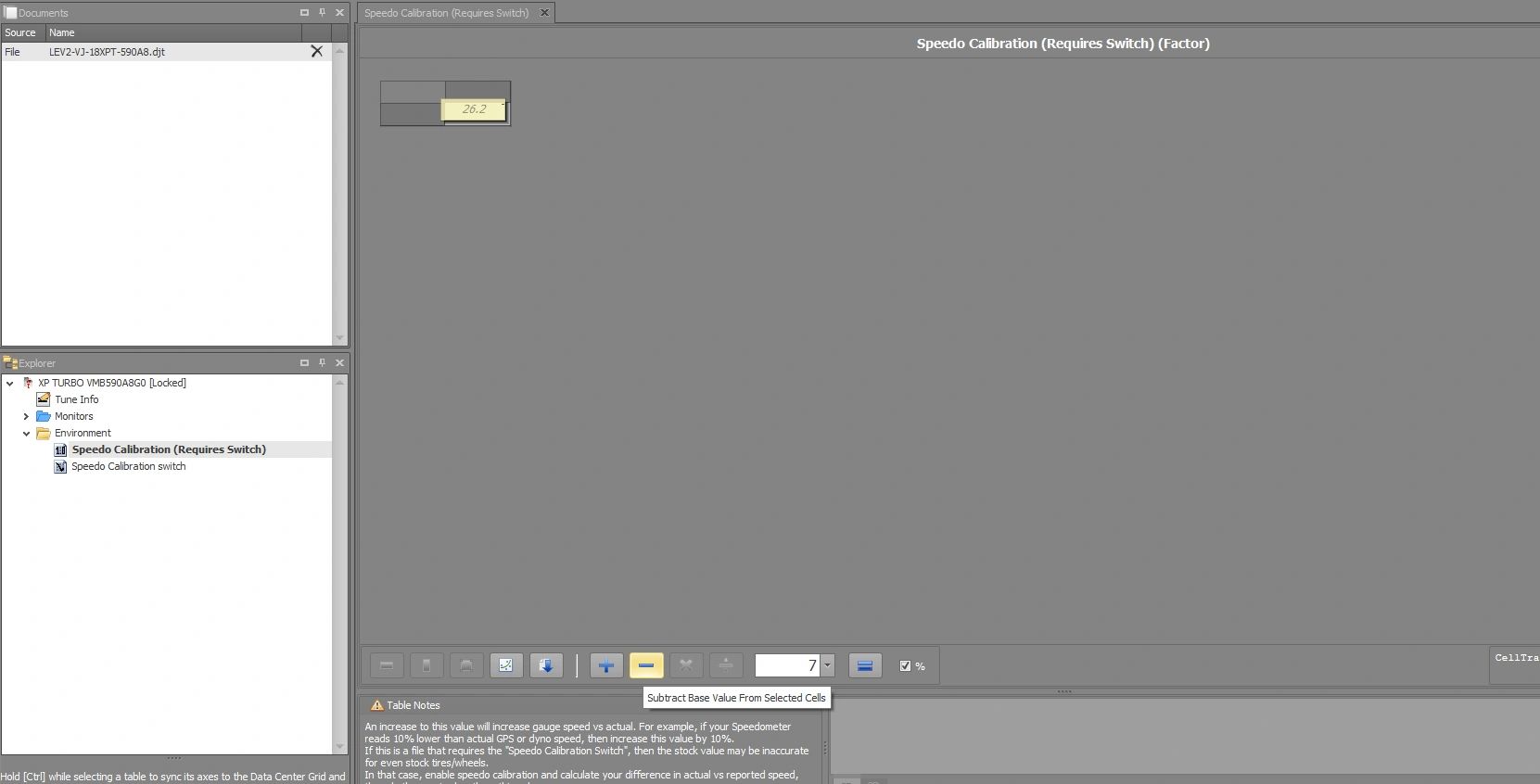Click the Documents panel title icon

click(x=11, y=13)
